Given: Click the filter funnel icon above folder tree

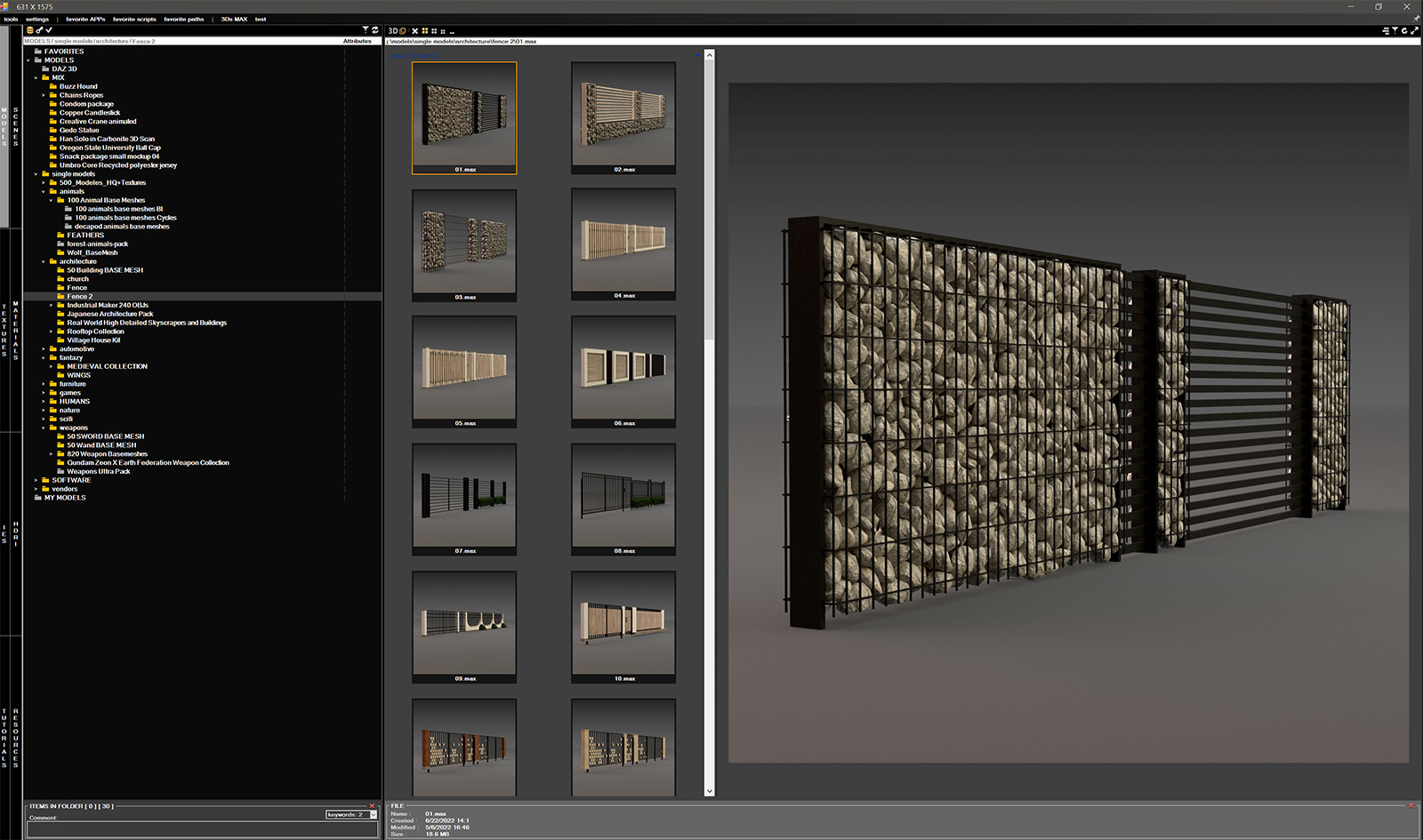Looking at the screenshot, I should [x=366, y=30].
